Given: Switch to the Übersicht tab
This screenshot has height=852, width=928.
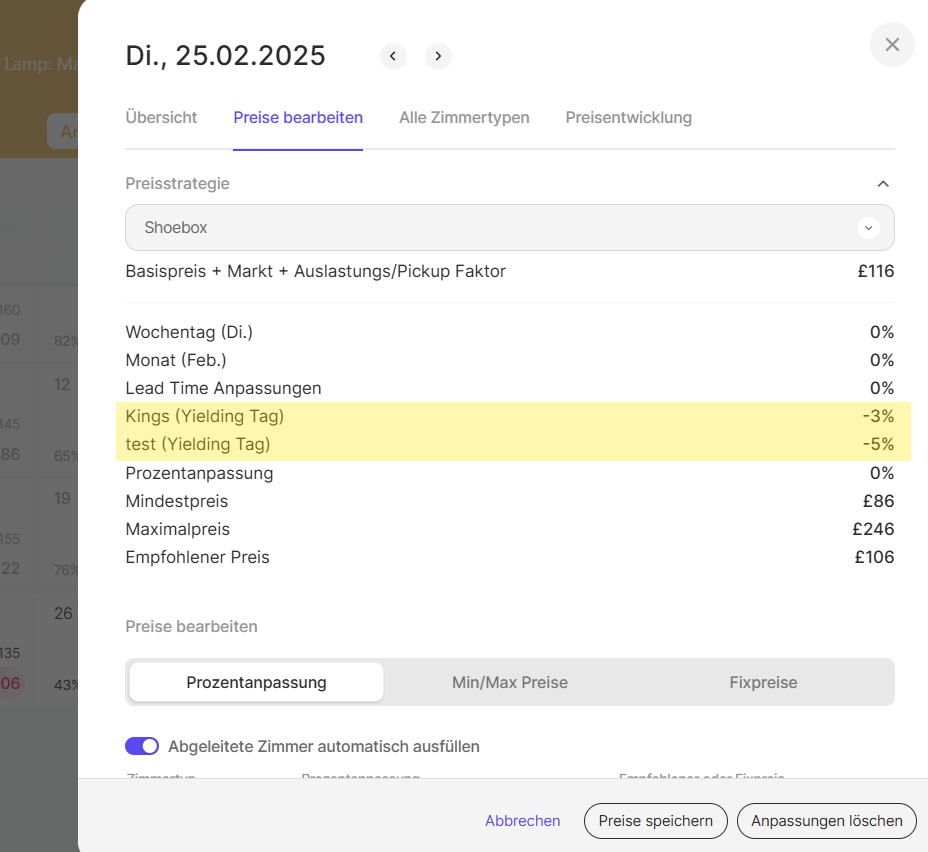Looking at the screenshot, I should click(x=161, y=118).
